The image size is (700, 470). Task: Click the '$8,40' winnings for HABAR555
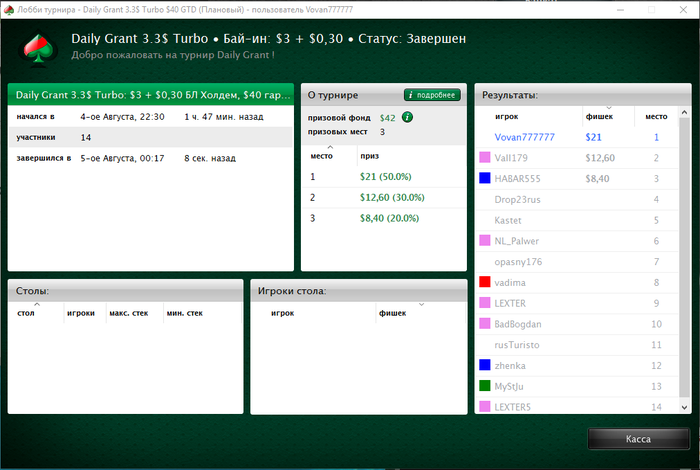597,179
